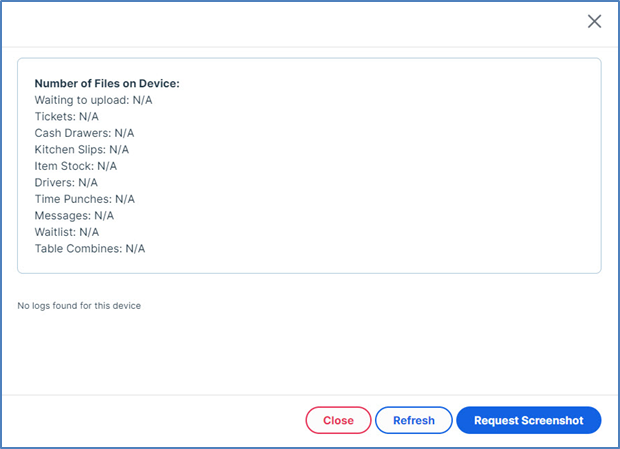Click the N/A value beside Table Combines
This screenshot has height=449, width=620.
(x=135, y=248)
